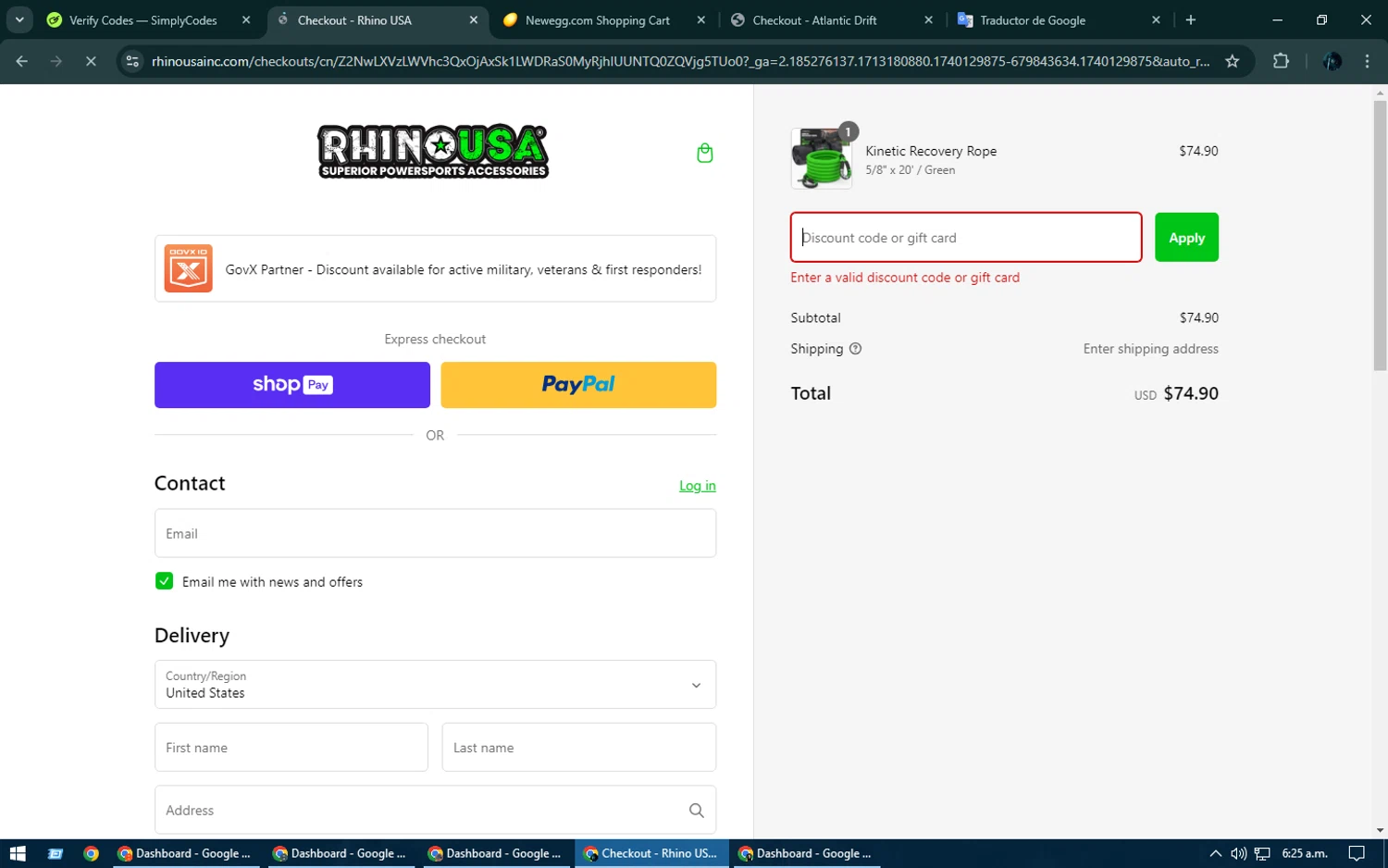The height and width of the screenshot is (868, 1388).
Task: Open the Chrome extensions menu
Action: [1281, 61]
